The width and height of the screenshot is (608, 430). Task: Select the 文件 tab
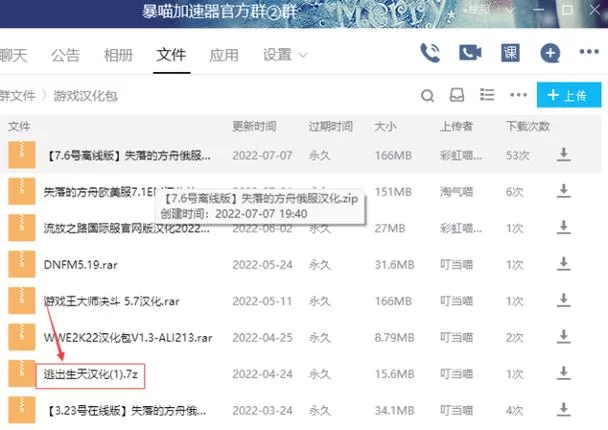pos(171,55)
